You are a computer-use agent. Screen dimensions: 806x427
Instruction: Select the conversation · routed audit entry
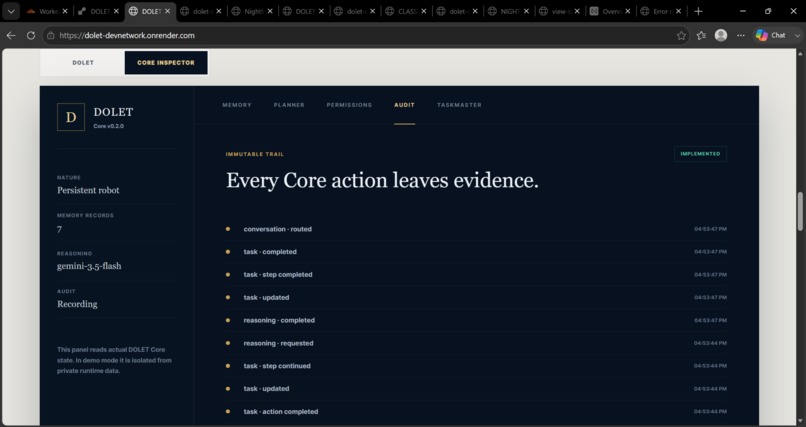click(476, 229)
